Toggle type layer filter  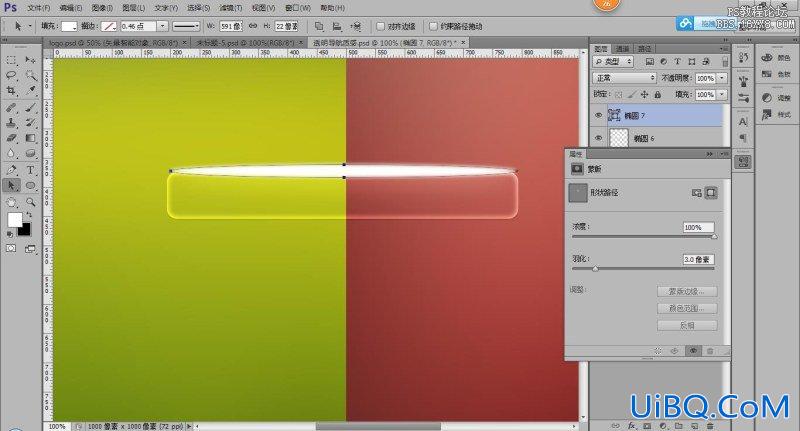point(678,61)
